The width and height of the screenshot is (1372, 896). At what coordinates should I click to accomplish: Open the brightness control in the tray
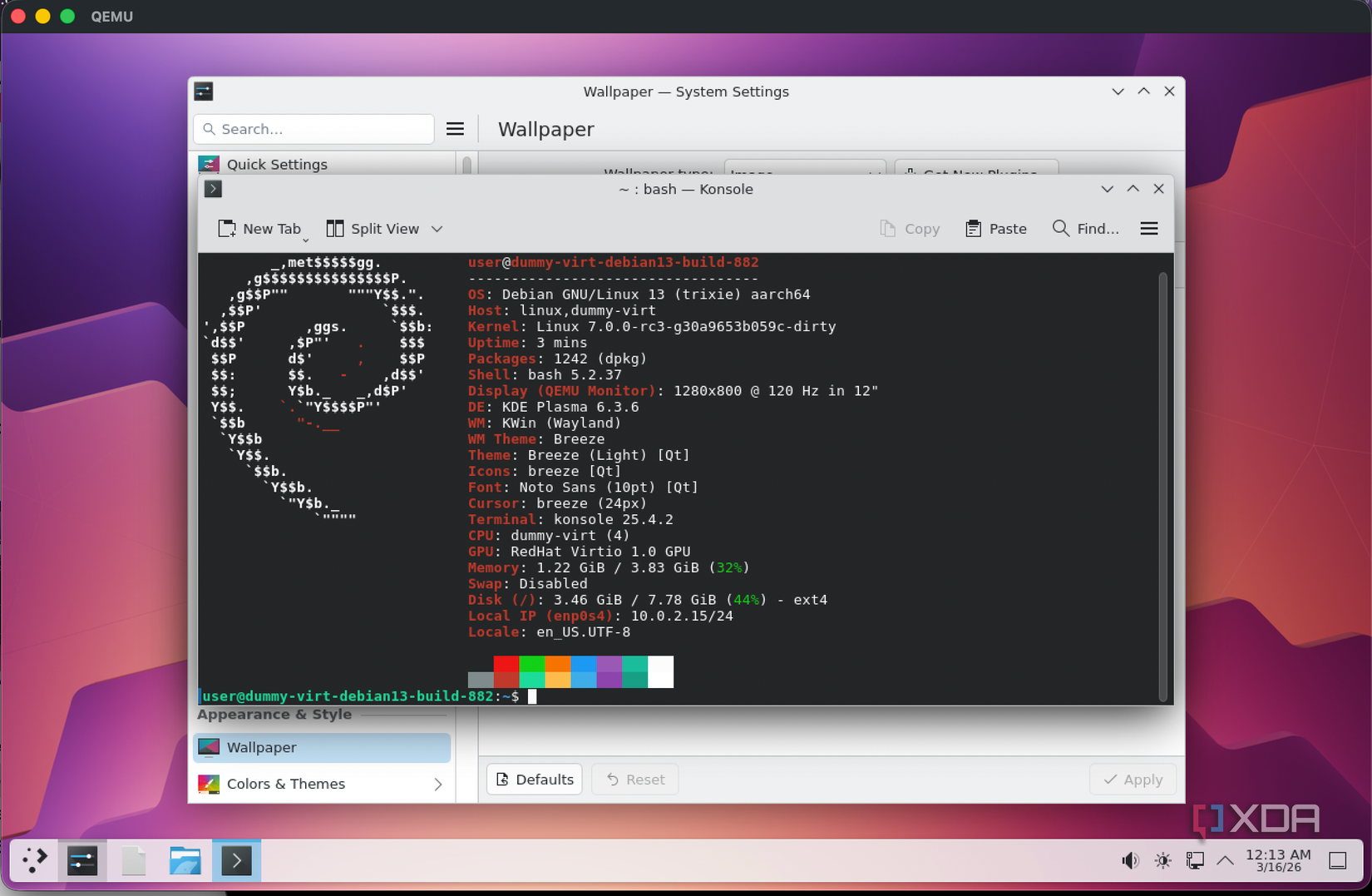point(1162,860)
